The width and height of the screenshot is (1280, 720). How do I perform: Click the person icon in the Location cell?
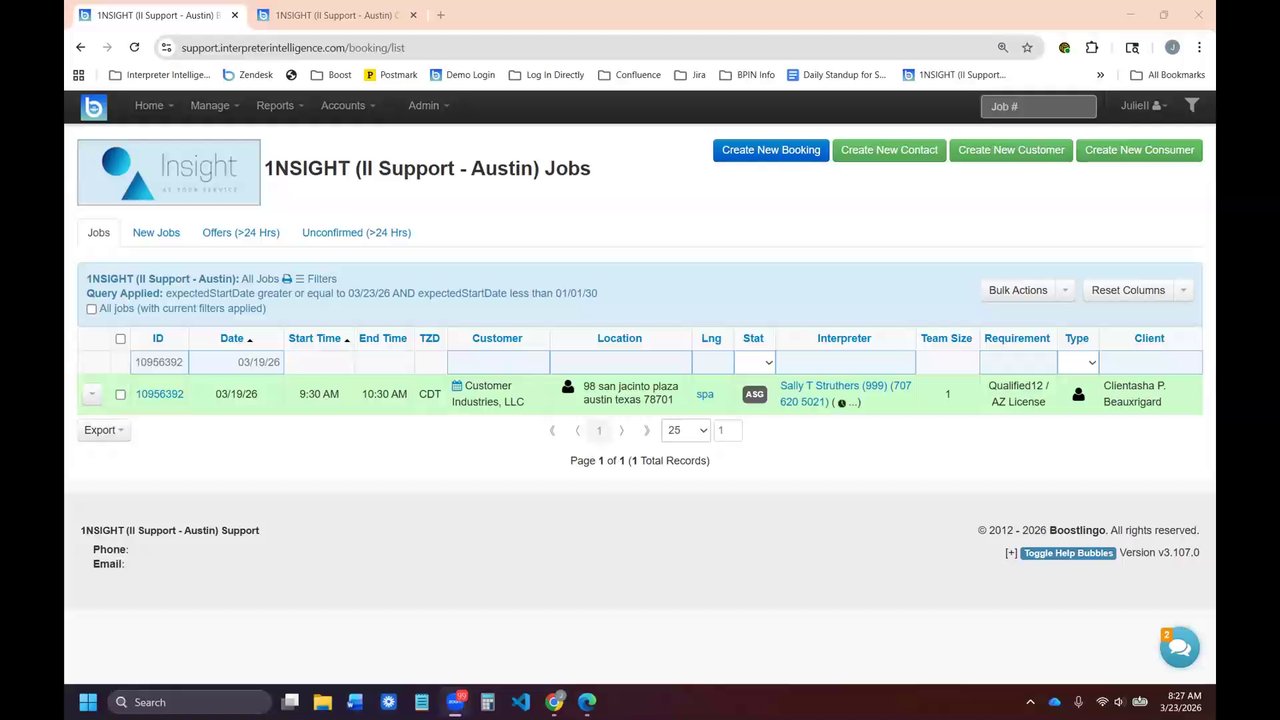(x=568, y=386)
